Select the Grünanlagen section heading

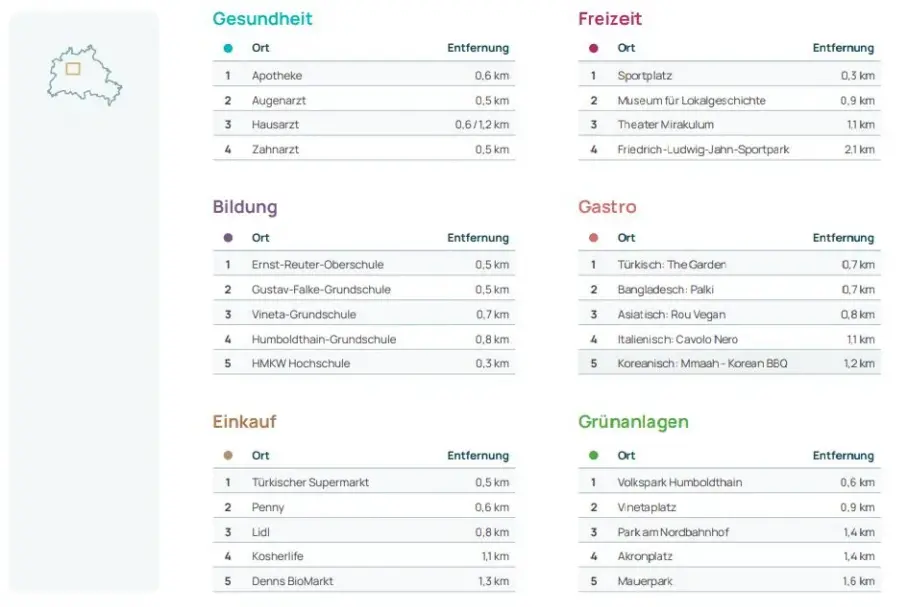[633, 422]
